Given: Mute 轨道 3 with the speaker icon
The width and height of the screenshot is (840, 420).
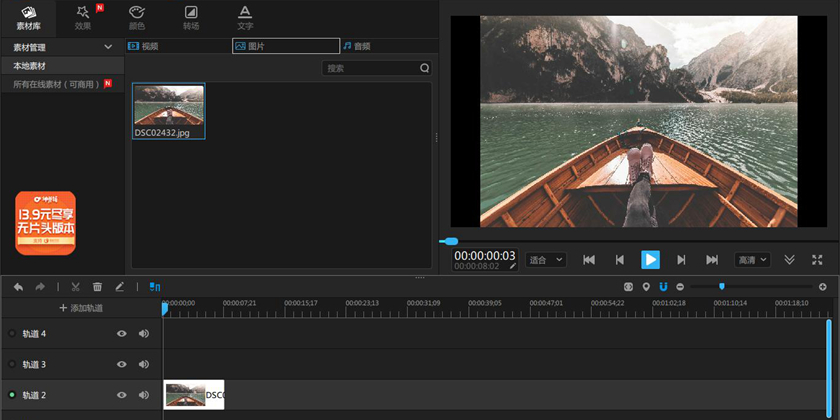Looking at the screenshot, I should 144,364.
